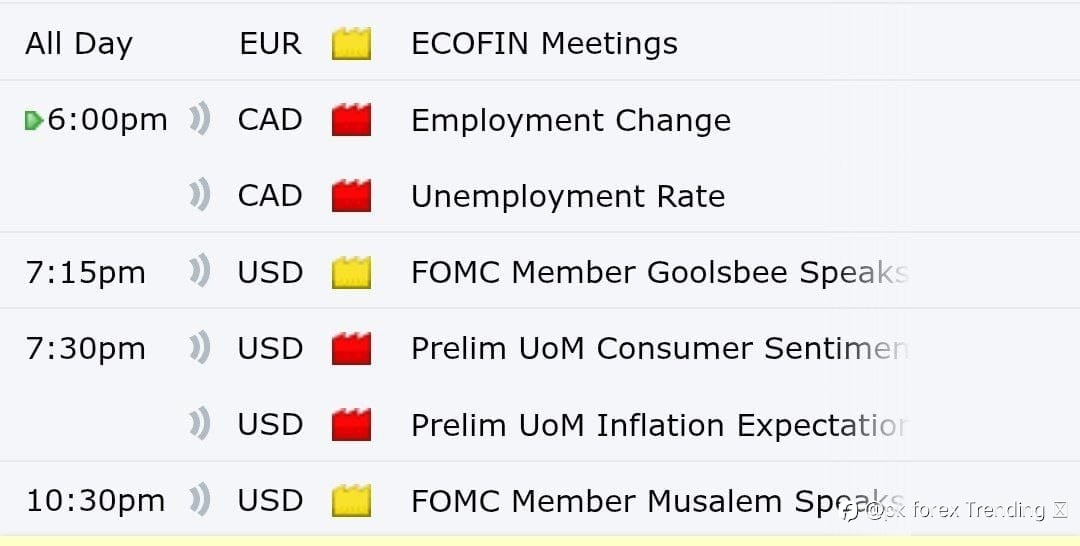
Task: Click the 10:30pm time cell
Action: [x=95, y=501]
